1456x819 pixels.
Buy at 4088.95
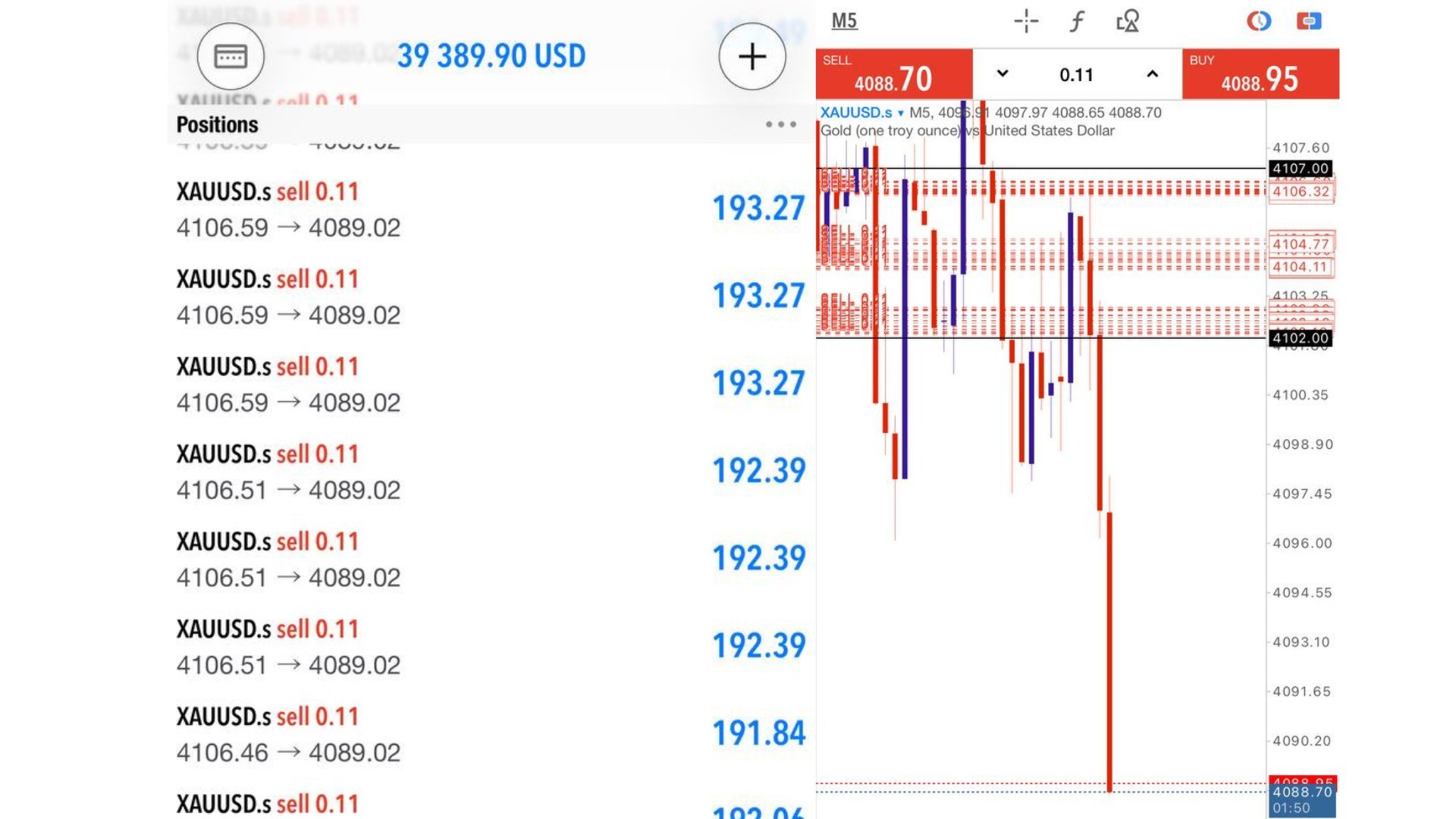pos(1260,74)
